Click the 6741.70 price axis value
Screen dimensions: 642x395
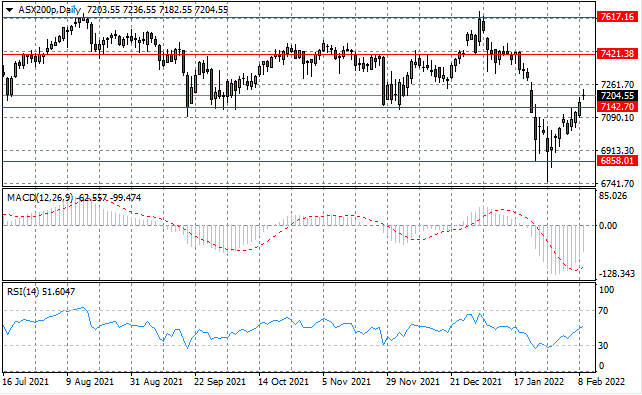[617, 183]
